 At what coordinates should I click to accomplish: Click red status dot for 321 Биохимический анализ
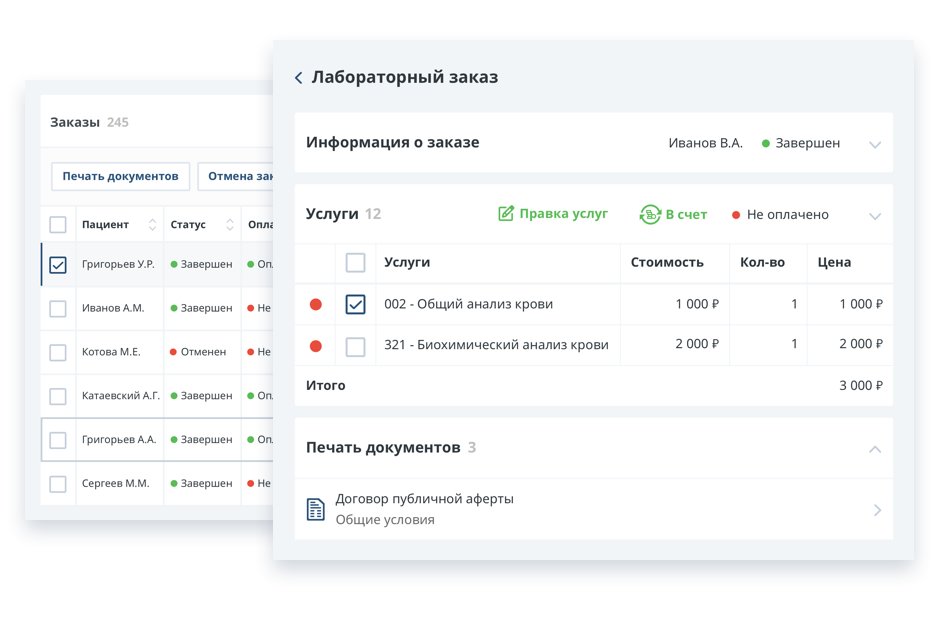316,346
